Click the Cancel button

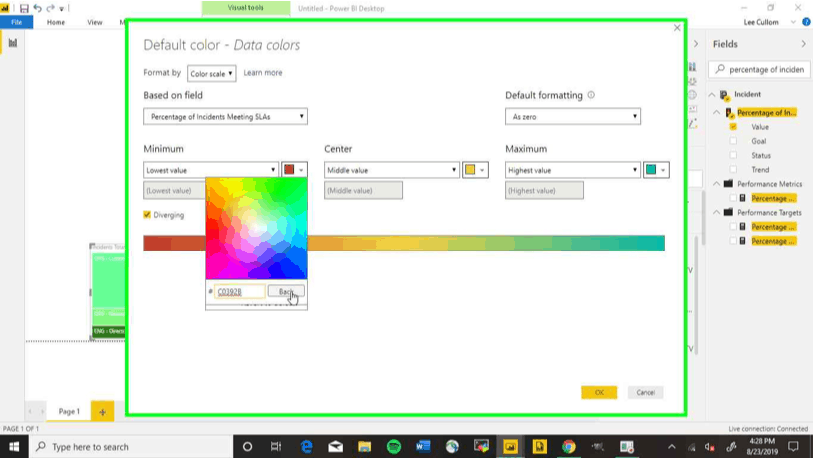(645, 393)
